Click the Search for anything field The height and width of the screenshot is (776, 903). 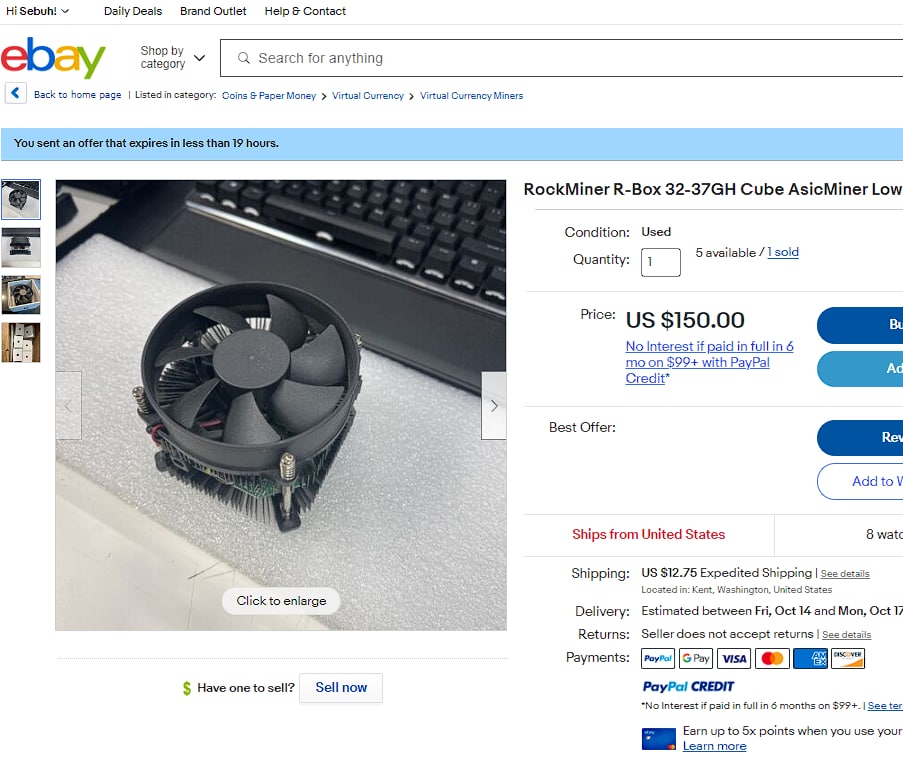click(561, 58)
